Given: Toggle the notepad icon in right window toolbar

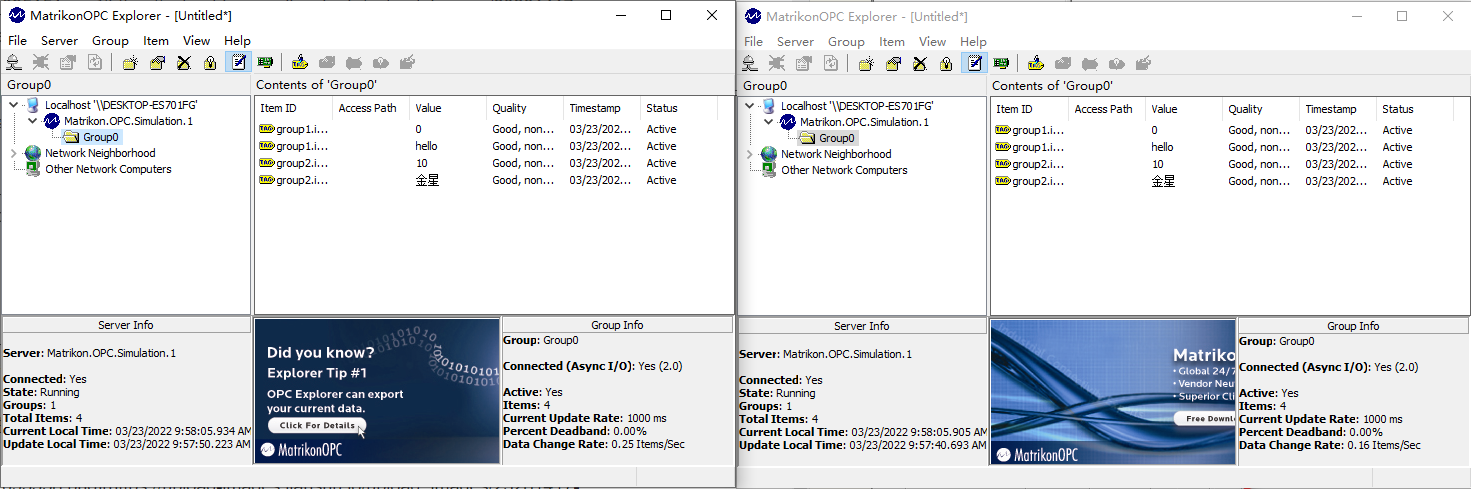Looking at the screenshot, I should (974, 63).
